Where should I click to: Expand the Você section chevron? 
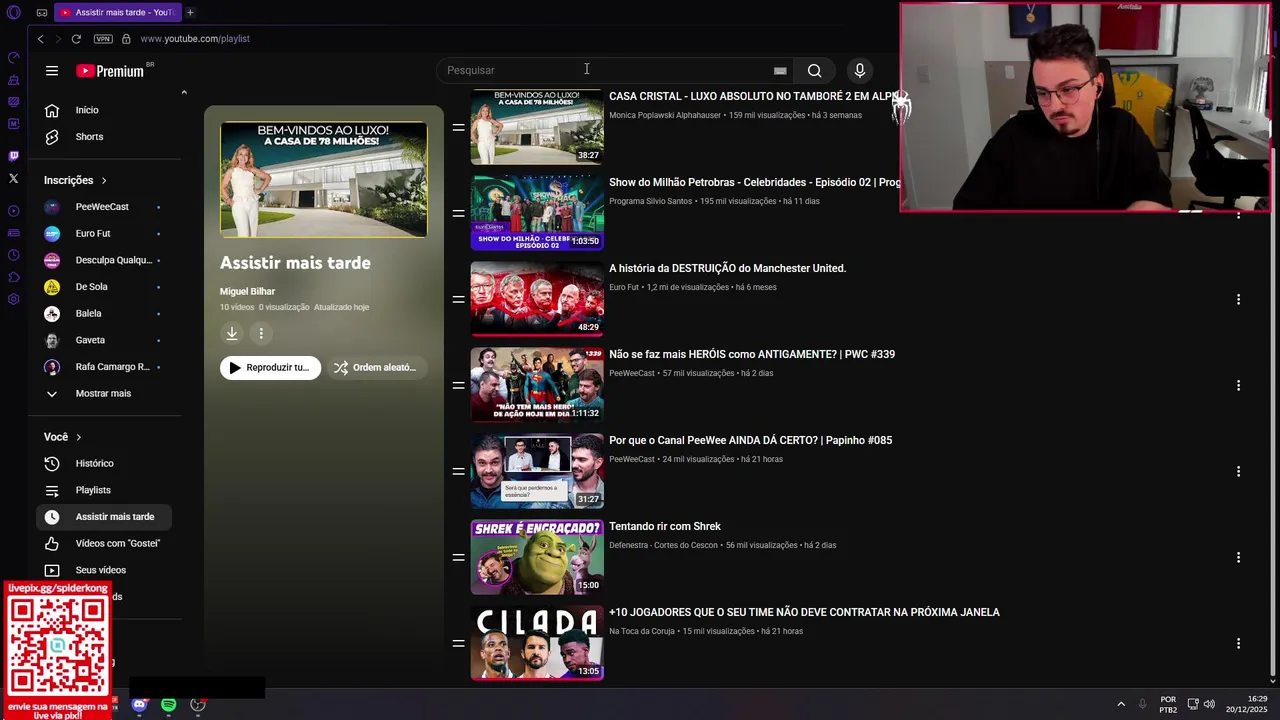78,437
